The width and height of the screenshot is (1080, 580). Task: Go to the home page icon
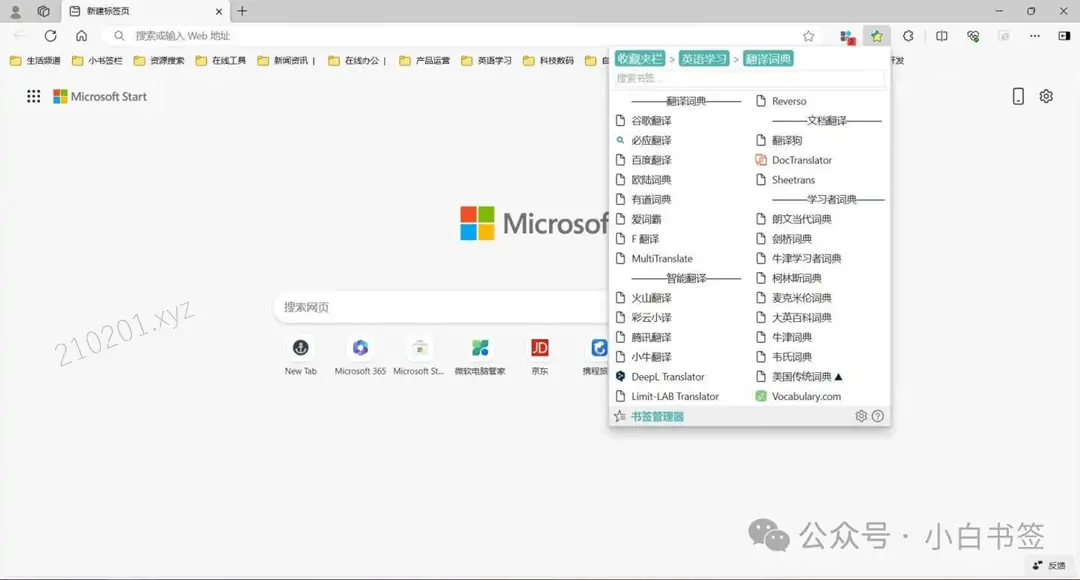(81, 36)
